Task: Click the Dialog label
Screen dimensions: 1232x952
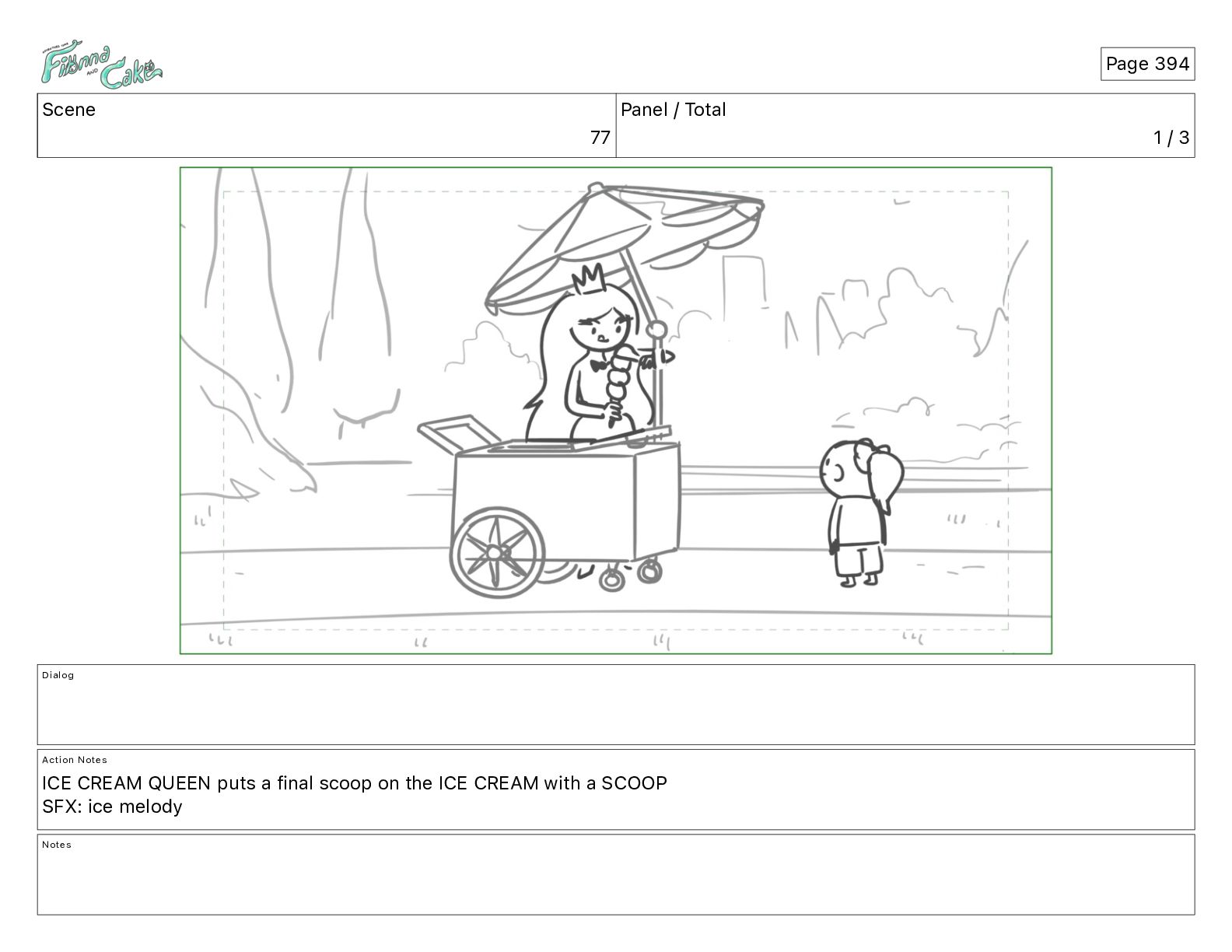Action: click(x=58, y=675)
